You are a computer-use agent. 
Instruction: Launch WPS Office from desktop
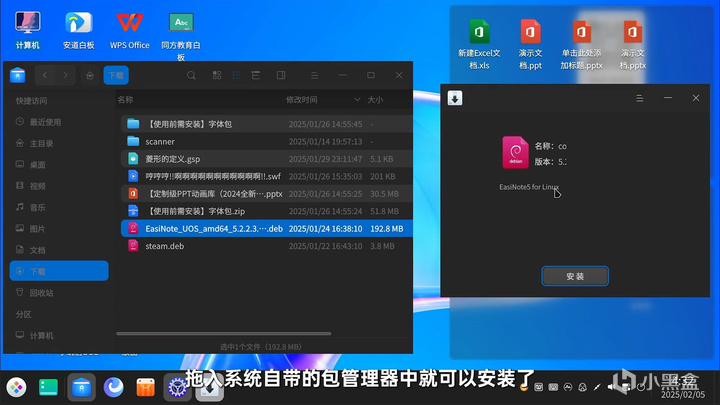pos(129,30)
